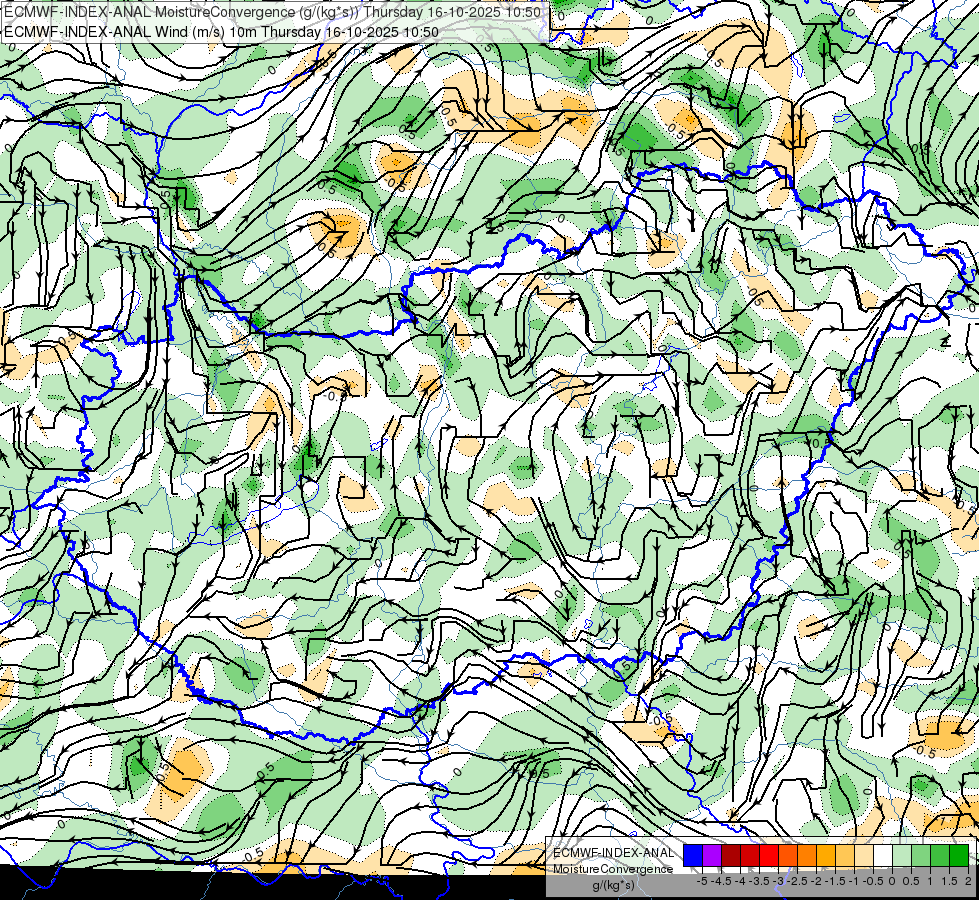Screen dimensions: 979x900
Task: Click the '-3.5' legend scale value
Action: coord(759,881)
